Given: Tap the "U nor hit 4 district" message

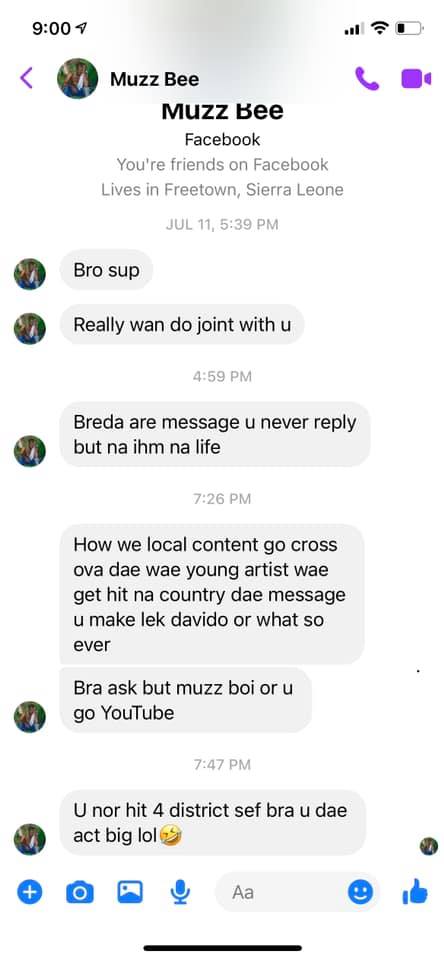Looking at the screenshot, I should click(213, 822).
